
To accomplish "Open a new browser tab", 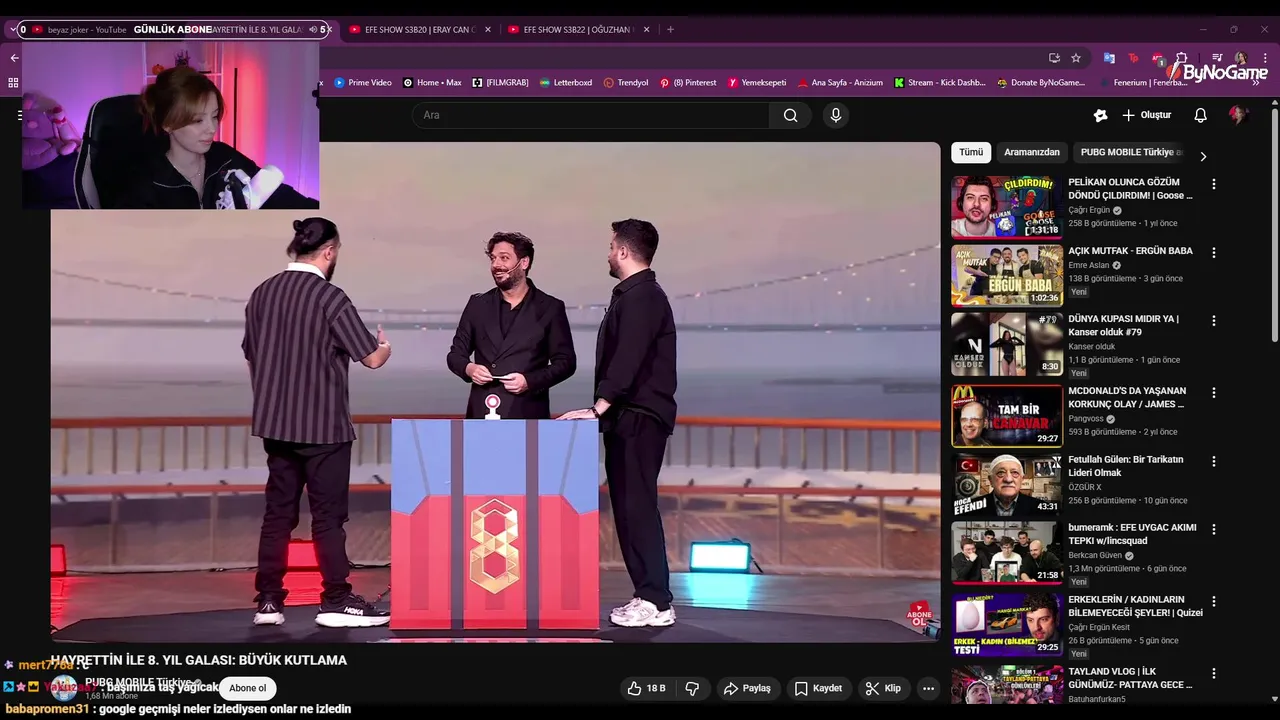I will pyautogui.click(x=670, y=29).
